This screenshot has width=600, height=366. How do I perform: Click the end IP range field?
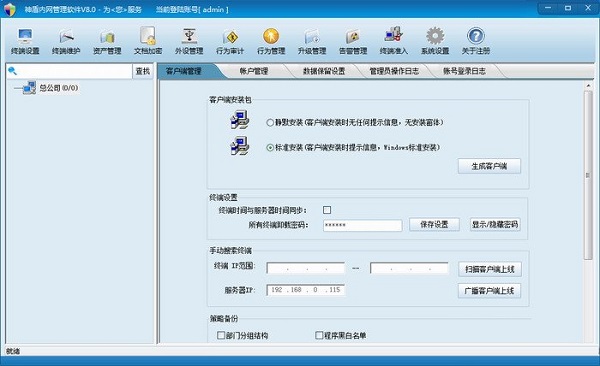409,268
